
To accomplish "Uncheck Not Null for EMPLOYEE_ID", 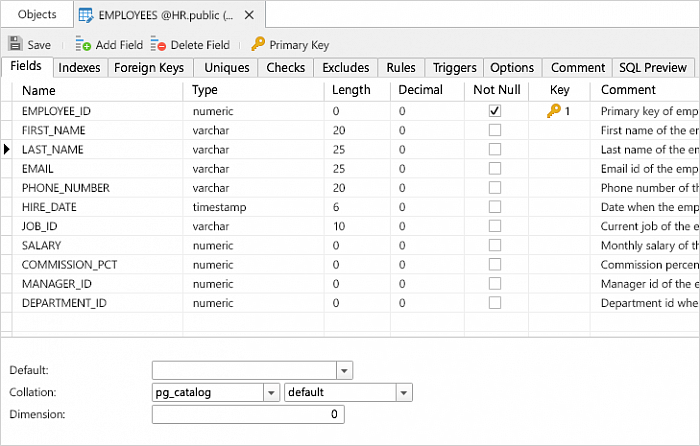I will [x=495, y=111].
